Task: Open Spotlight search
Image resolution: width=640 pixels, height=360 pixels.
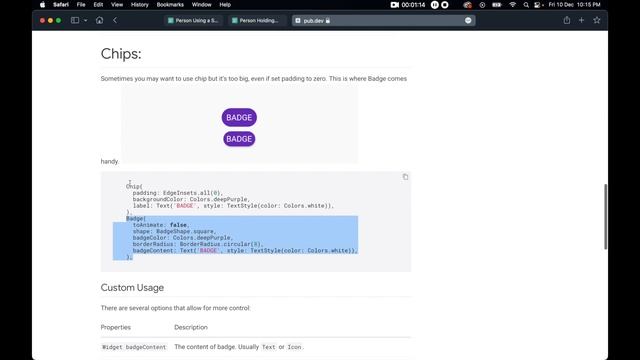Action: pyautogui.click(x=526, y=5)
